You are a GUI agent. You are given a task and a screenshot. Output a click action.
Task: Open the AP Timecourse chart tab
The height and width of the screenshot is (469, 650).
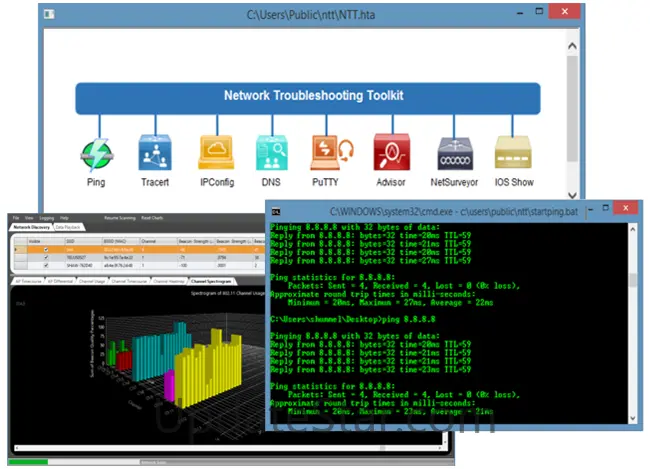[x=28, y=281]
